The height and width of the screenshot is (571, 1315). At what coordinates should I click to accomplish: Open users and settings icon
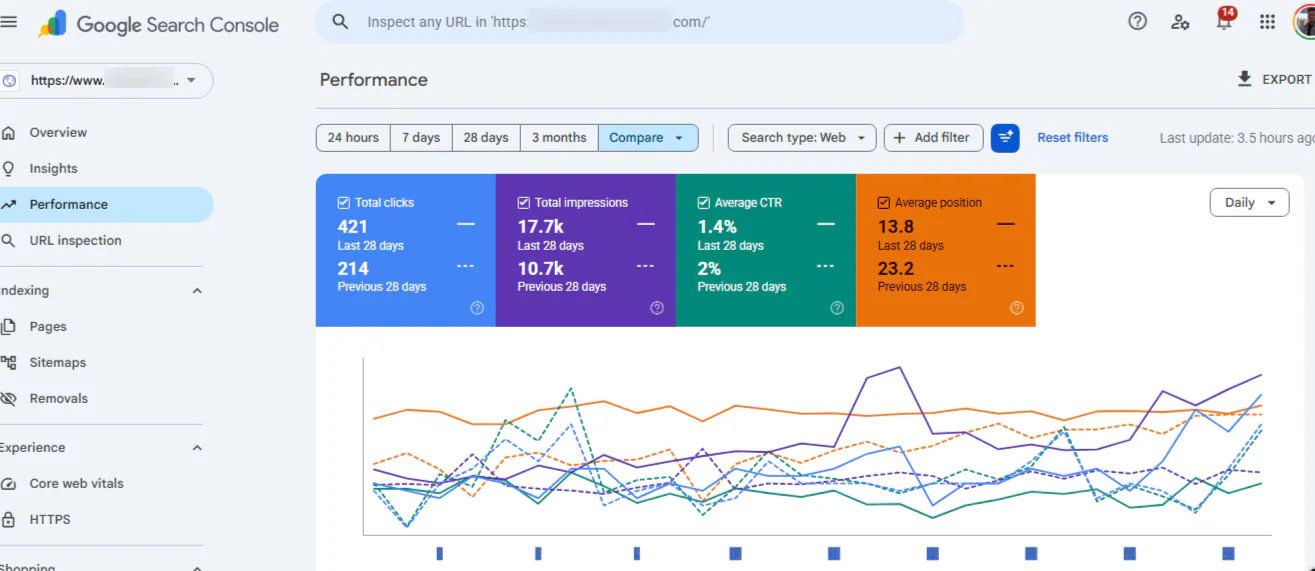(x=1180, y=21)
